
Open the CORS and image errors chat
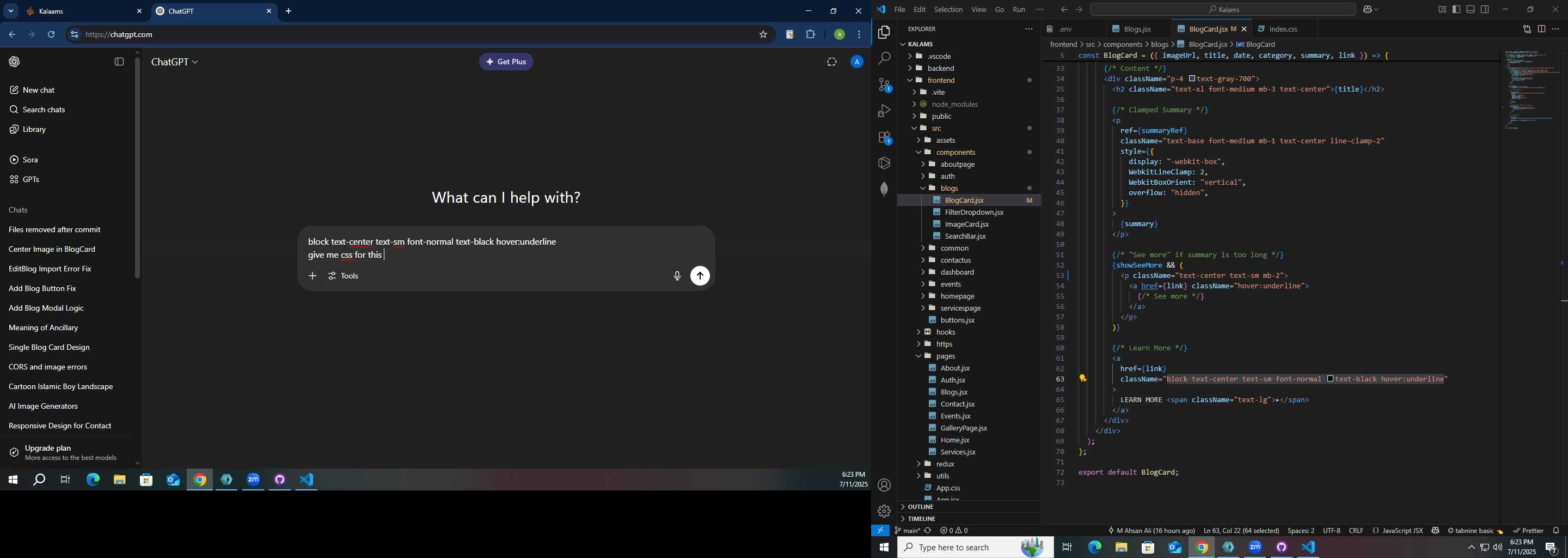47,367
